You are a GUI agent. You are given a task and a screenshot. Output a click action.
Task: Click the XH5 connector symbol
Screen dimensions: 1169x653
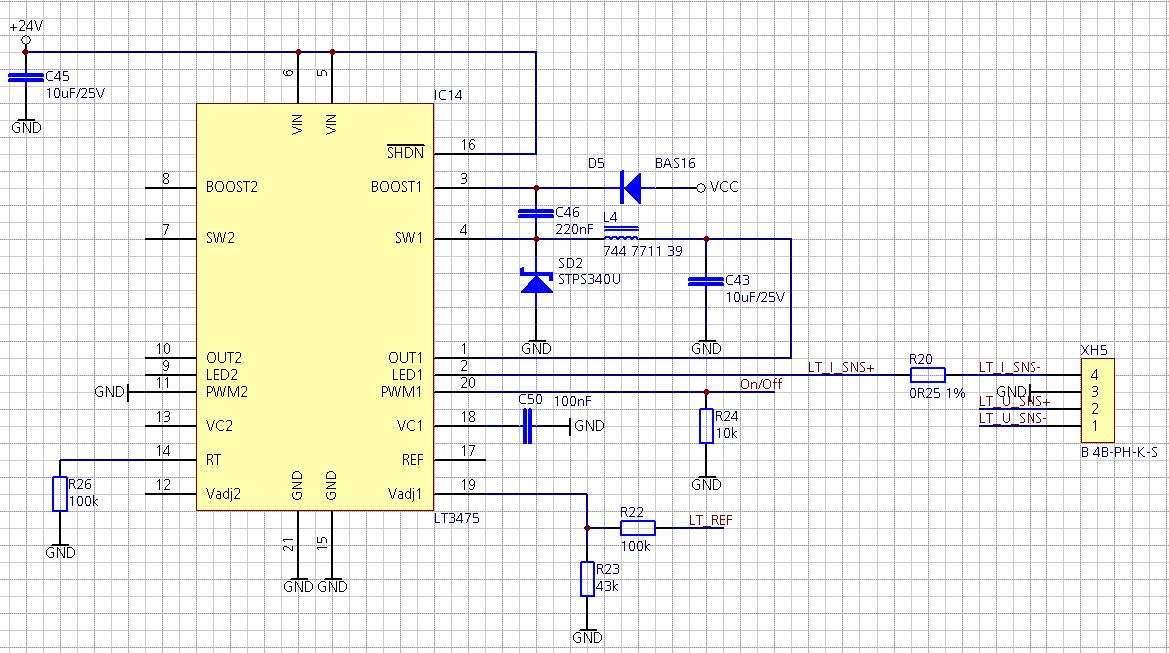pyautogui.click(x=1097, y=401)
